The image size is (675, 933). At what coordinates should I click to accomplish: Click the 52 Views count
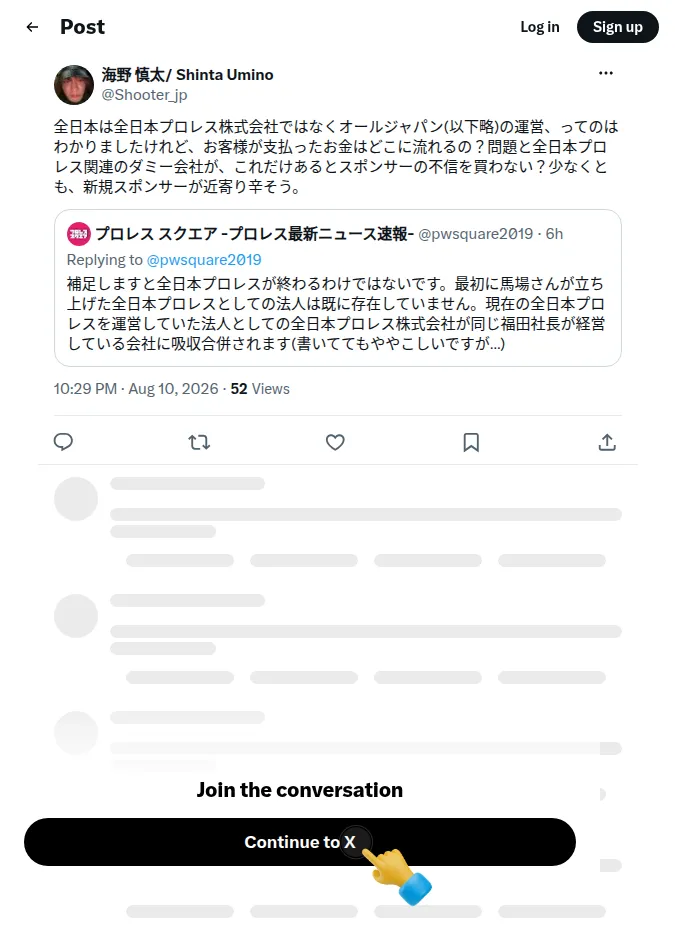click(260, 389)
